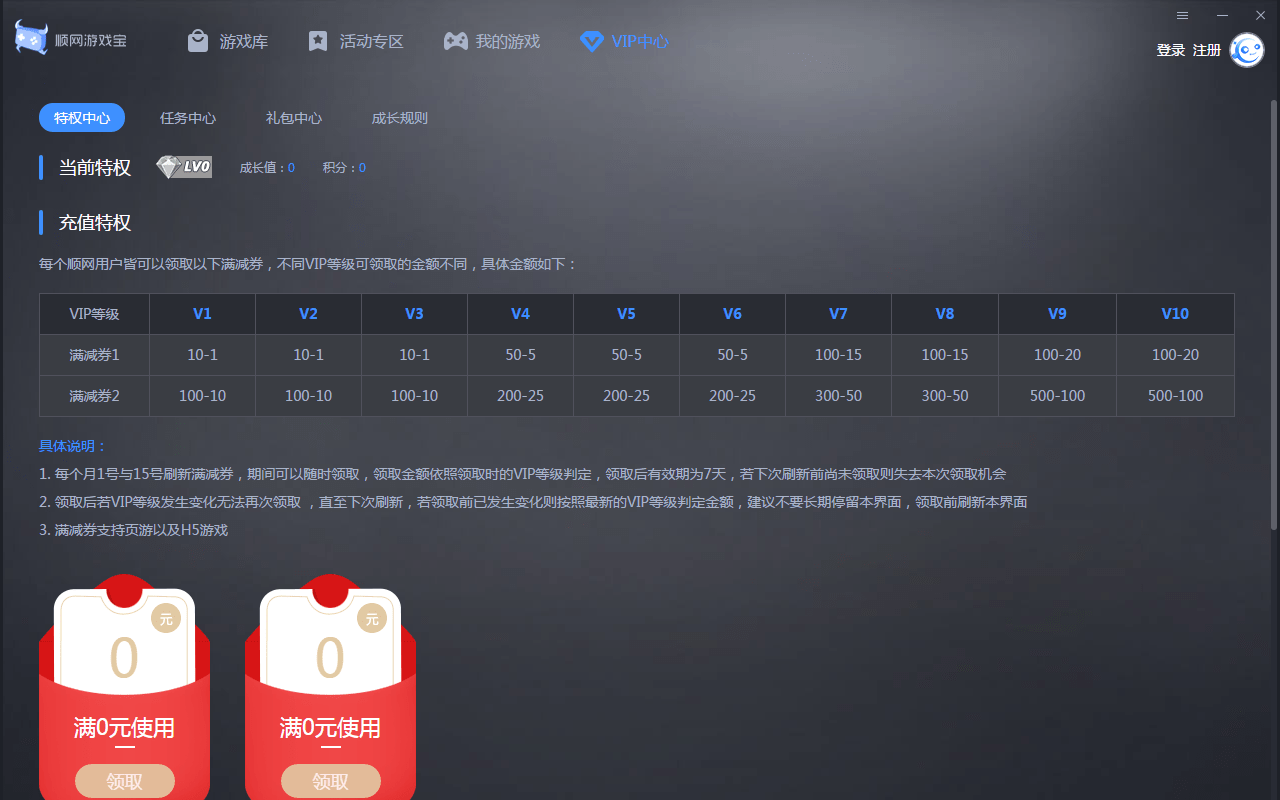
Task: Click 领取 on the first red envelope
Action: [x=124, y=780]
